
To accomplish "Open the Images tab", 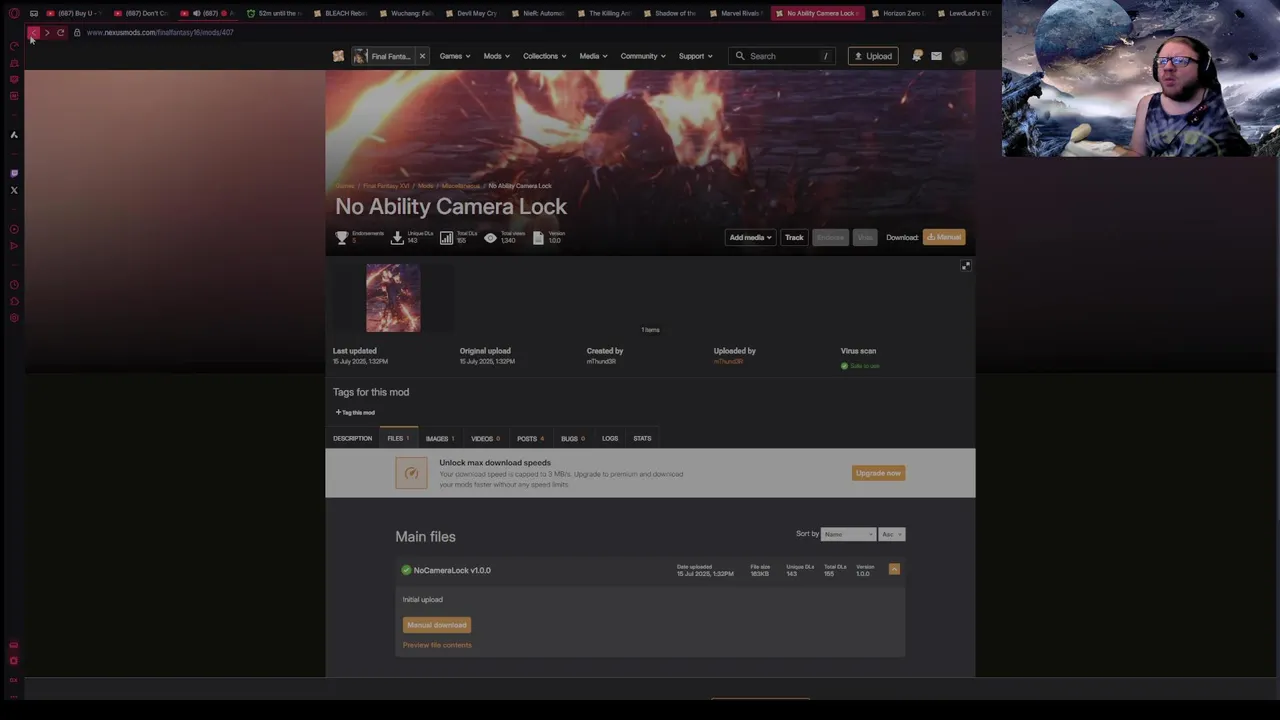I will [440, 438].
